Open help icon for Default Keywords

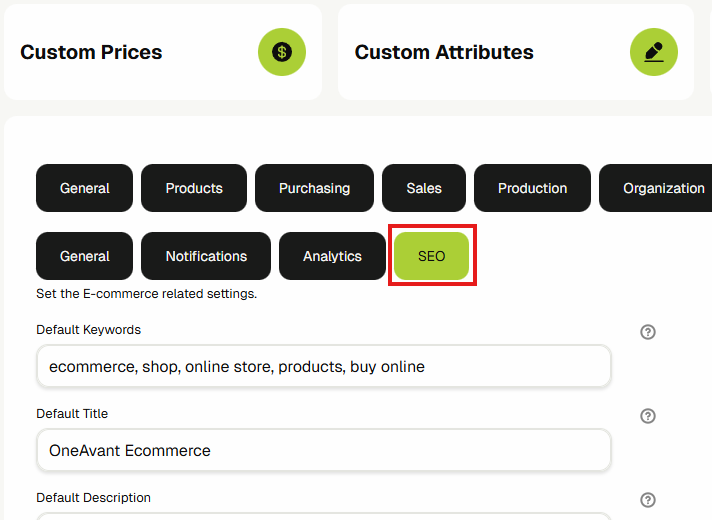tap(648, 332)
